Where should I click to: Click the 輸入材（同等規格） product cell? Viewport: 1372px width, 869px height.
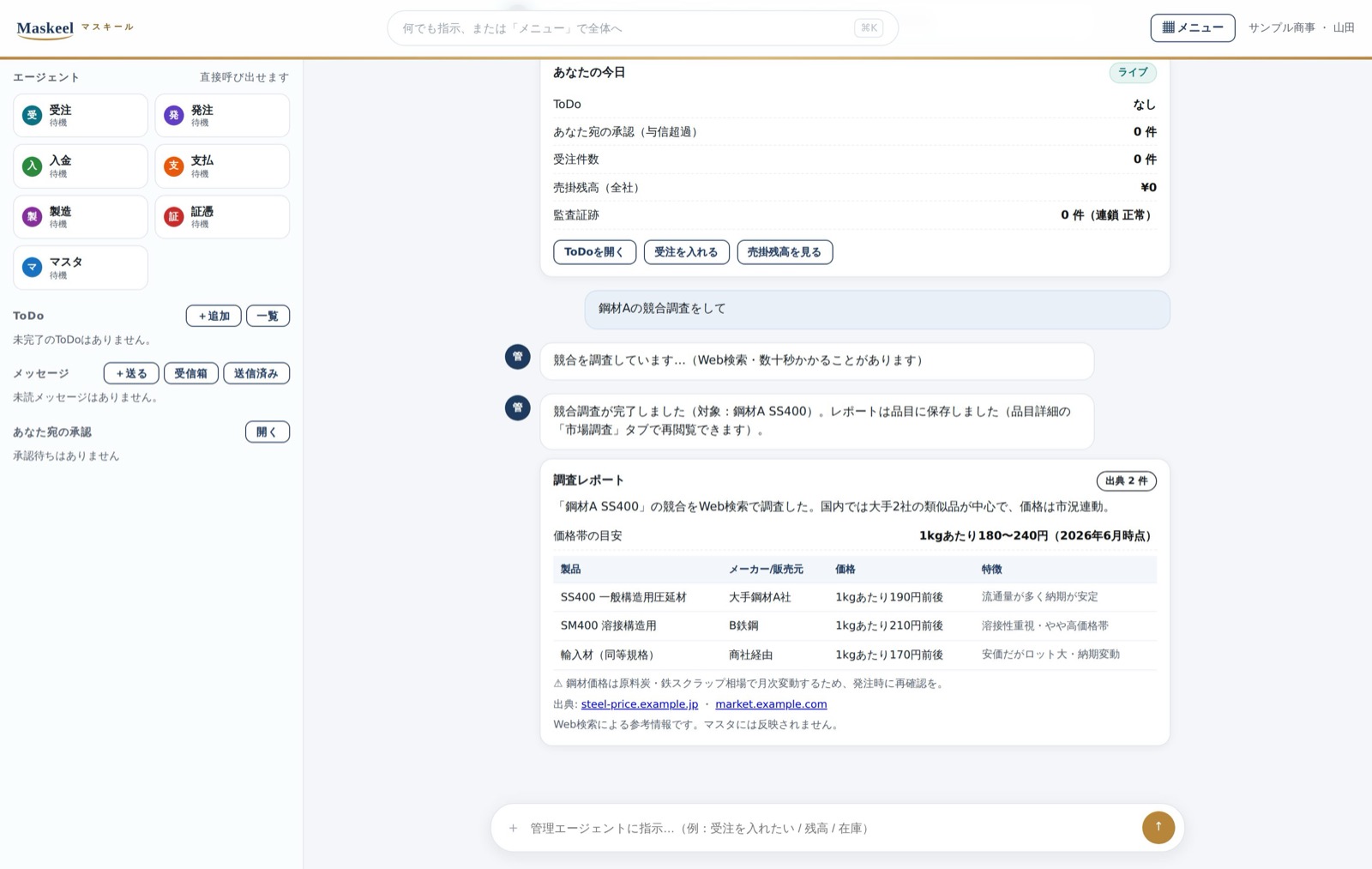point(610,655)
